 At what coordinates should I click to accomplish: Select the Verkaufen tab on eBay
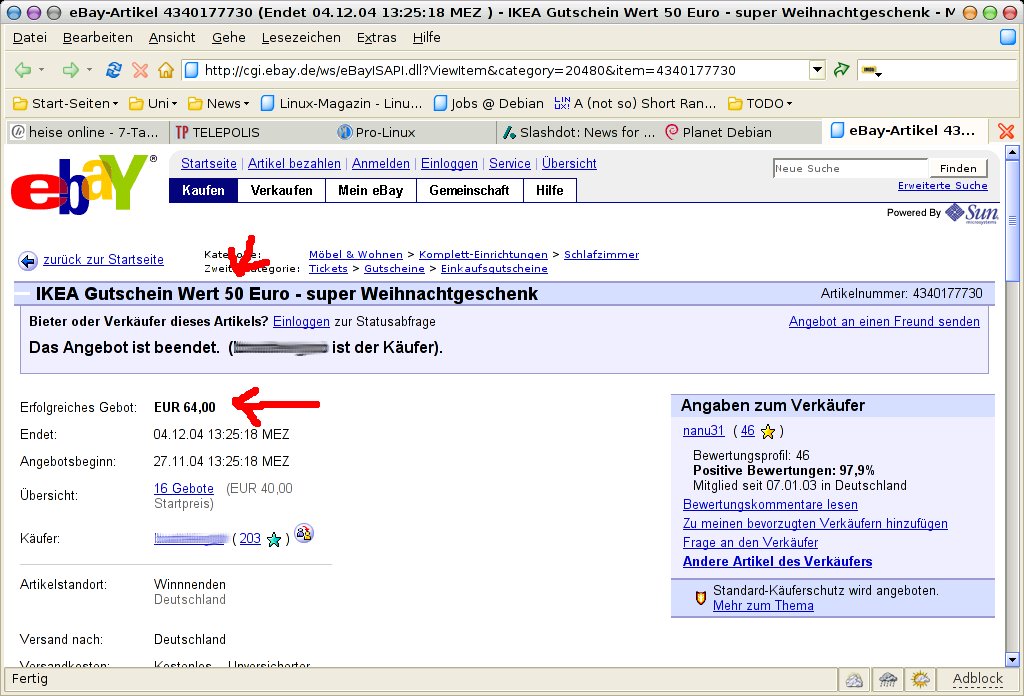[281, 191]
